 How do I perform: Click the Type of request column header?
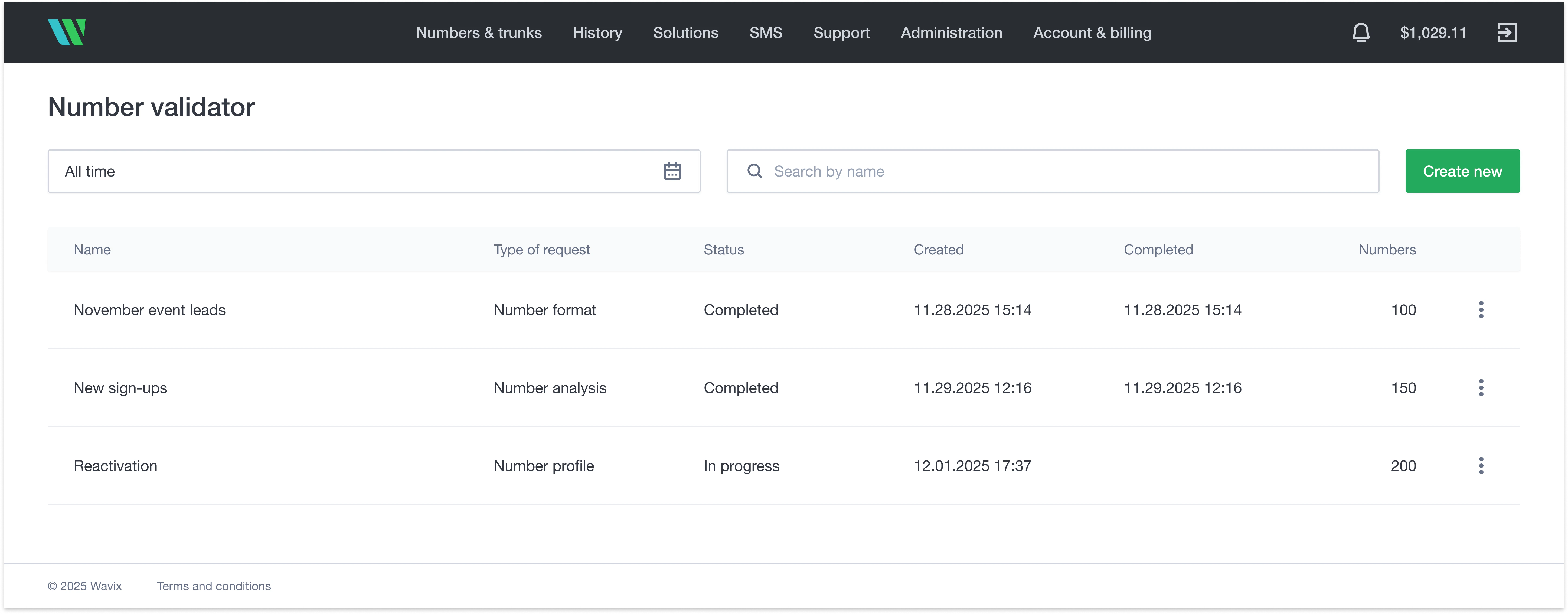point(542,250)
